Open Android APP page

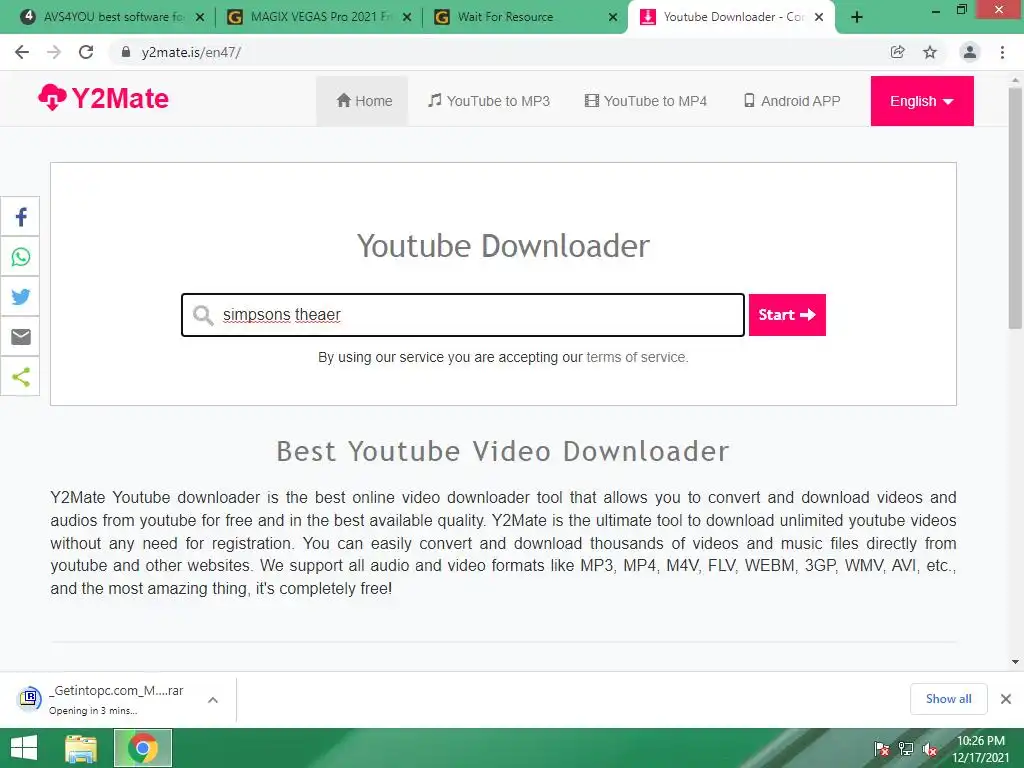pos(792,101)
